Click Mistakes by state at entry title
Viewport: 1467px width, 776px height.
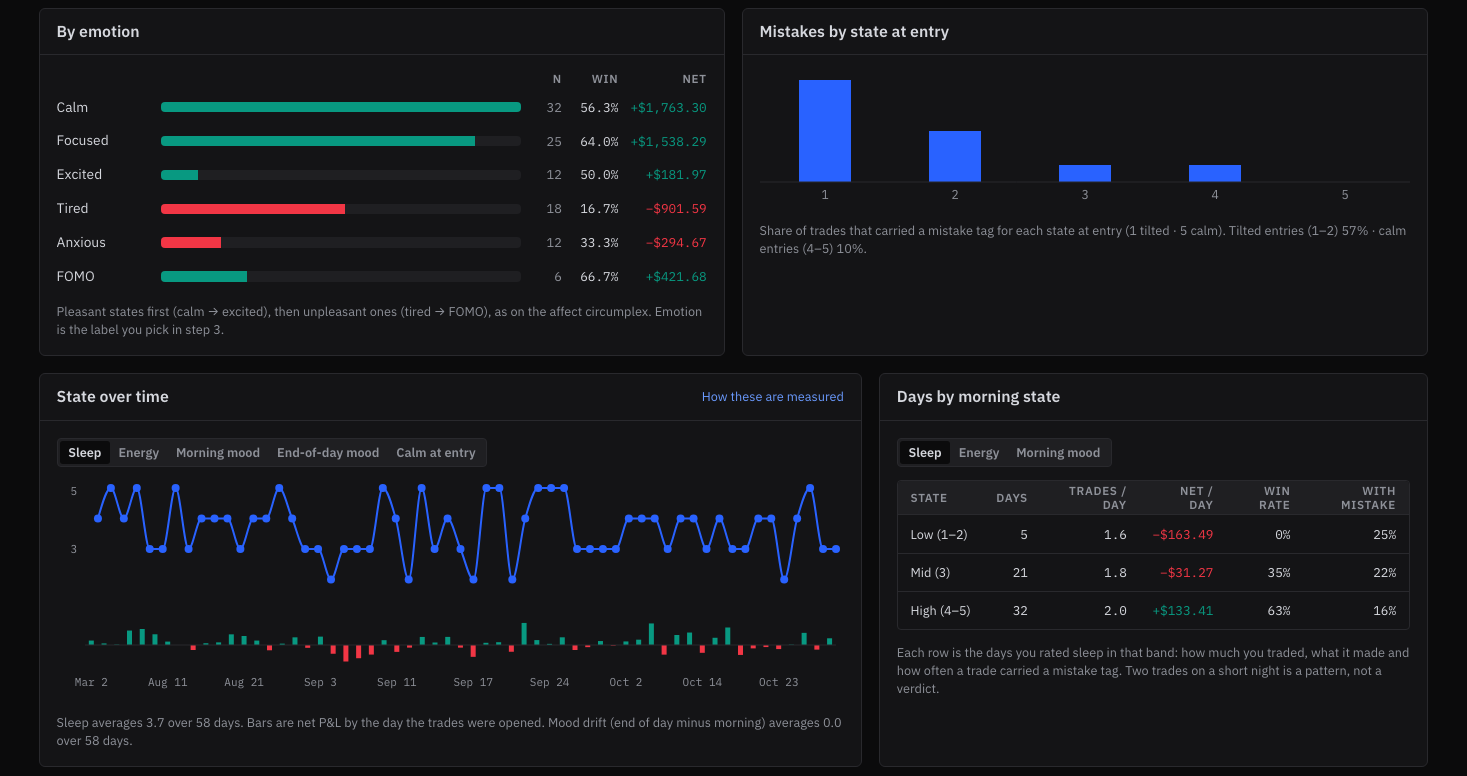coord(854,32)
